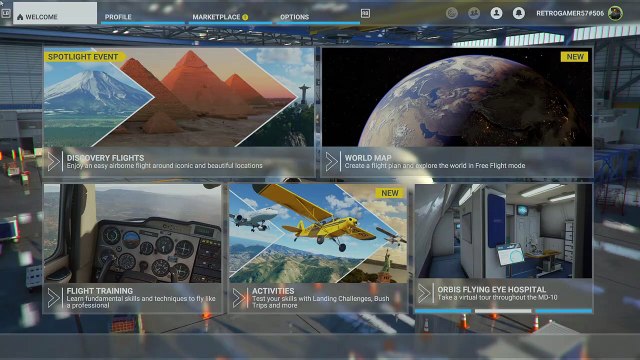Click the ACTIVITIES title
640x360 pixels.
coord(273,291)
